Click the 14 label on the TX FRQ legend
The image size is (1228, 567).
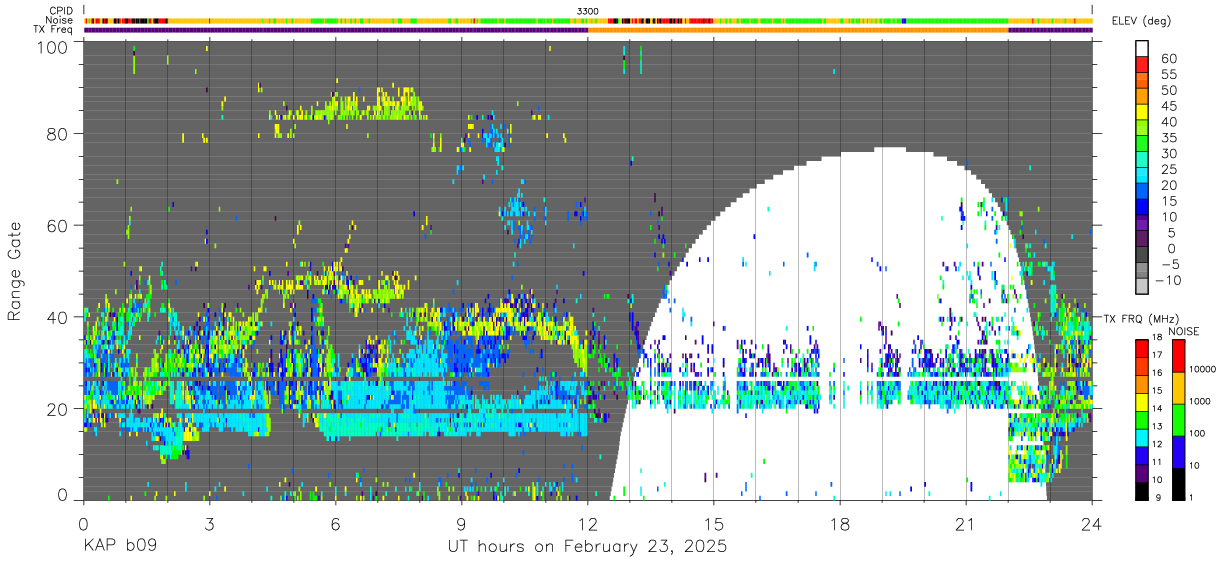[1158, 409]
